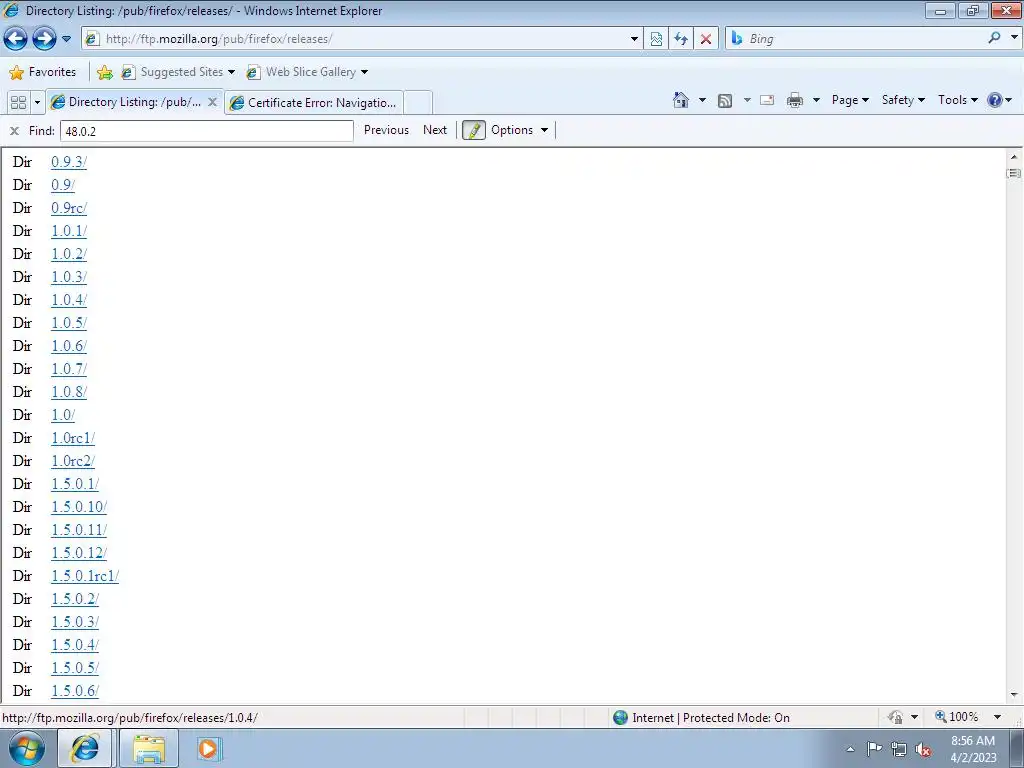This screenshot has height=768, width=1024.
Task: Open a new blank tab
Action: coord(418,103)
